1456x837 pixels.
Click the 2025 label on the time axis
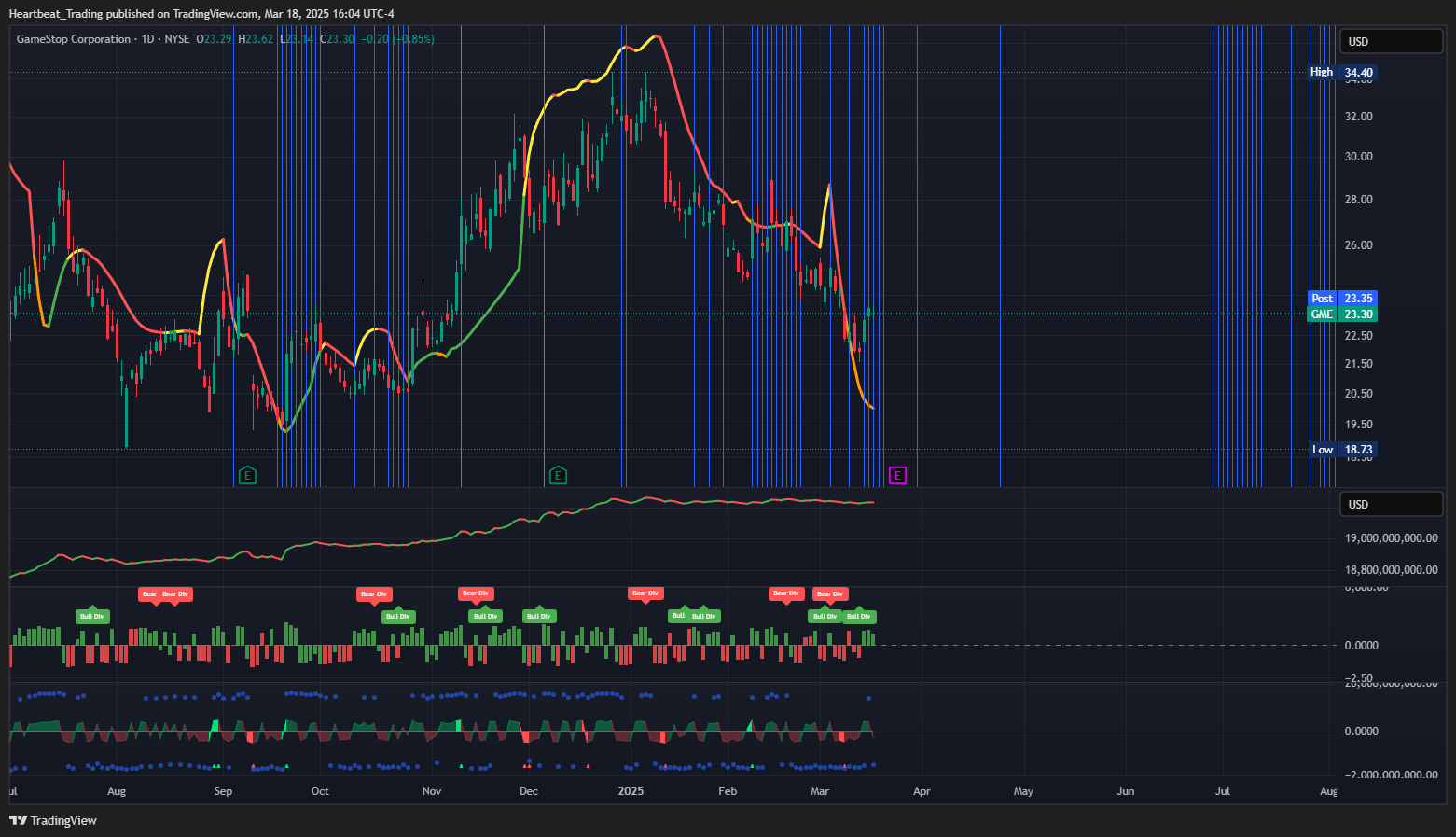631,791
